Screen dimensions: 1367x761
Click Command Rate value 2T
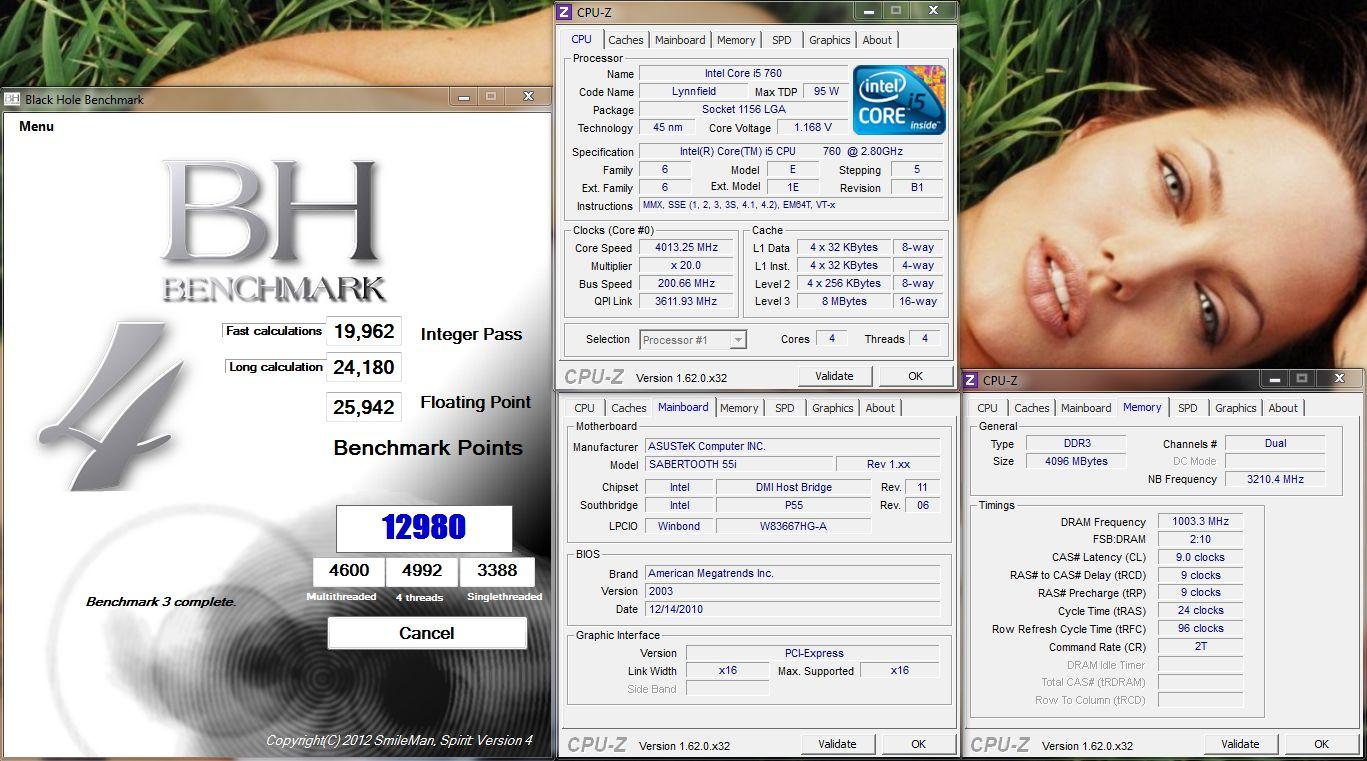pyautogui.click(x=1200, y=647)
